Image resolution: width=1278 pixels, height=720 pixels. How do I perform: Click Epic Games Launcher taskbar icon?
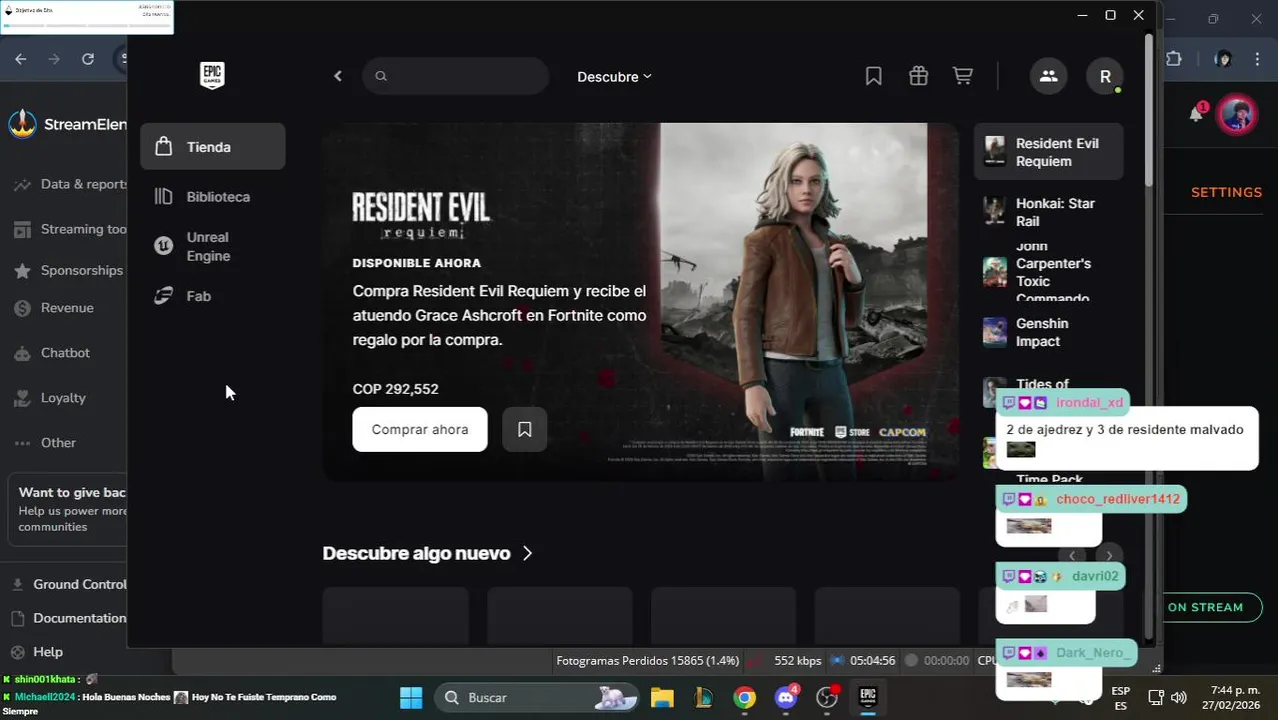(x=868, y=697)
